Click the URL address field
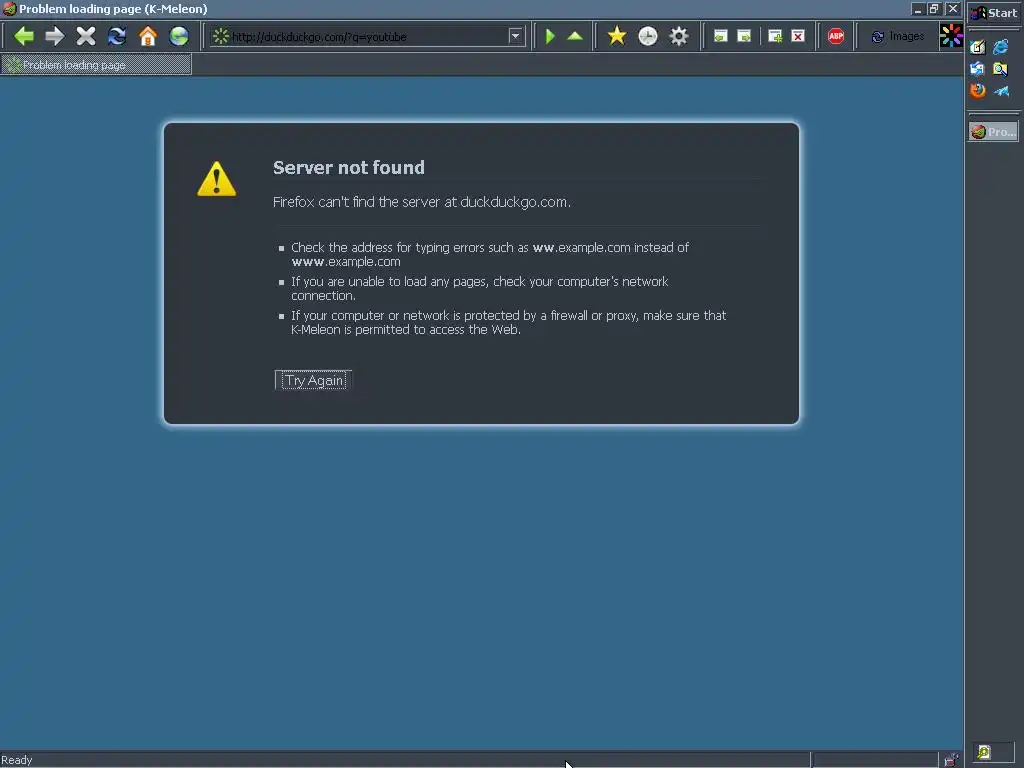Viewport: 1024px width, 768px height. click(368, 37)
